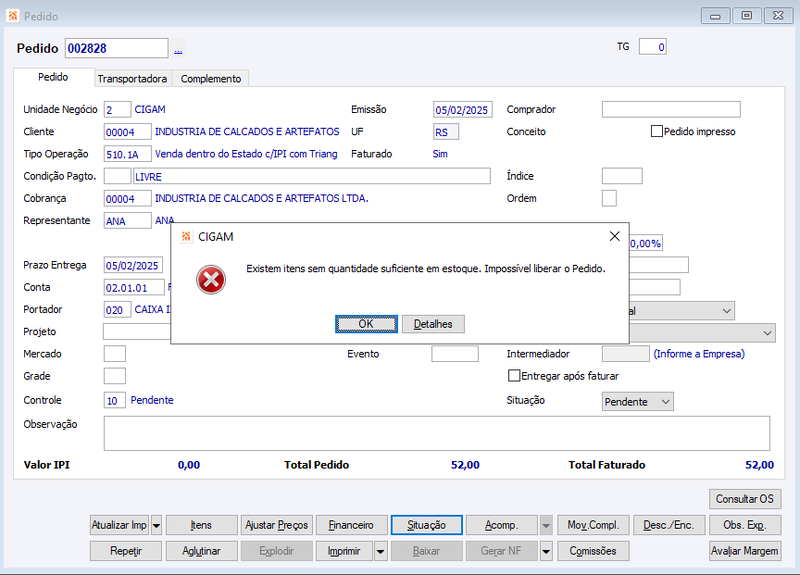Click the Imprimir button
Screen dimensions: 800x575
pyautogui.click(x=344, y=551)
